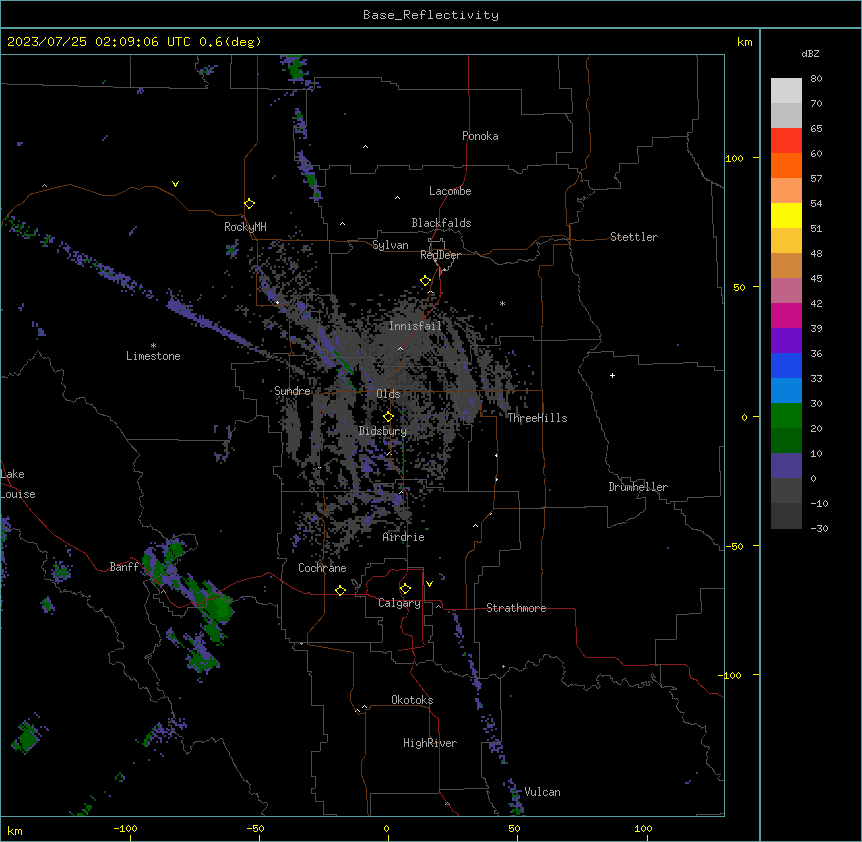Click the asterisk marker above Limestone label
The width and height of the screenshot is (862, 842).
point(153,346)
